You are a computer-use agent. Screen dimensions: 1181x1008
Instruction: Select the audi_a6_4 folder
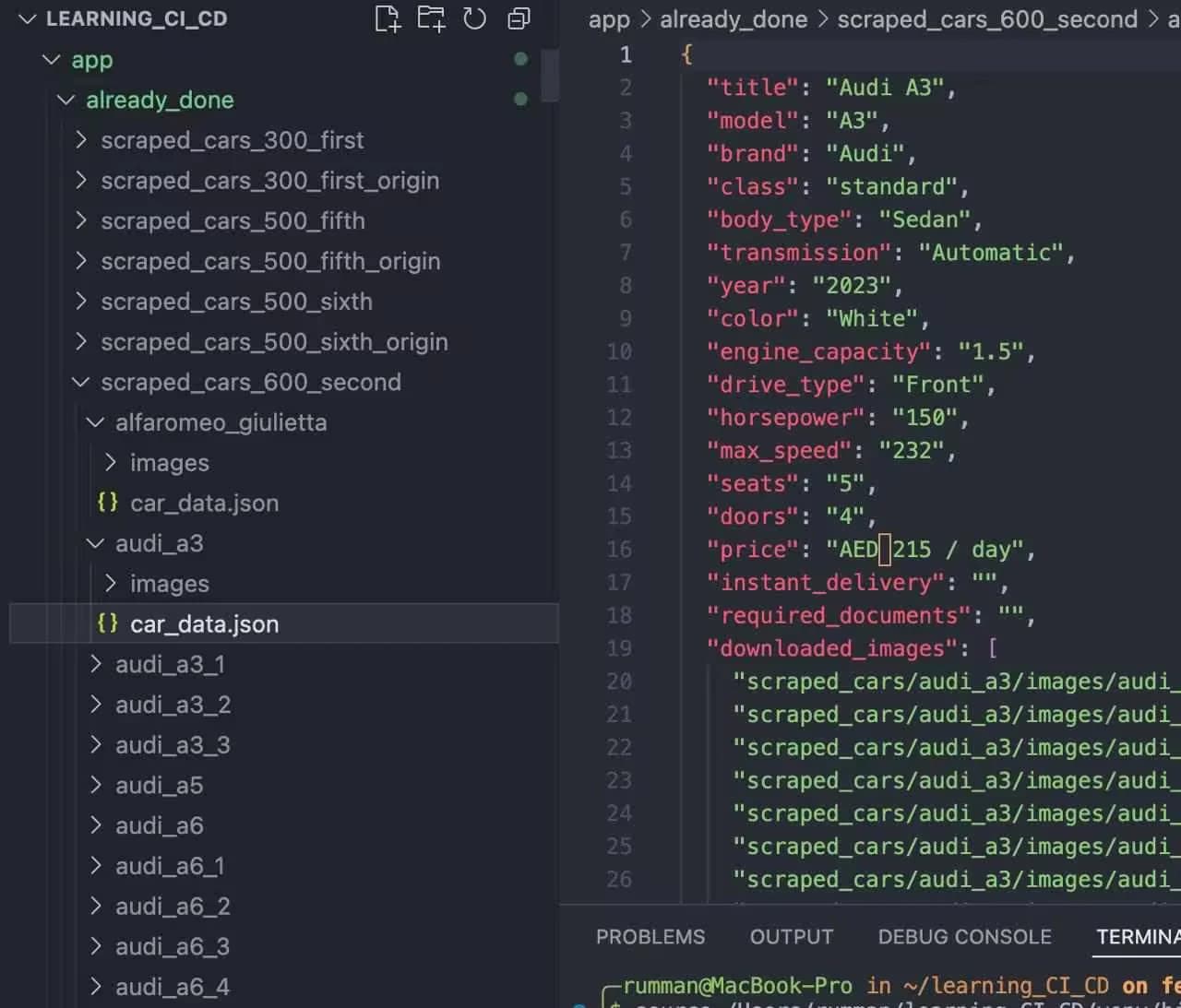click(x=173, y=987)
